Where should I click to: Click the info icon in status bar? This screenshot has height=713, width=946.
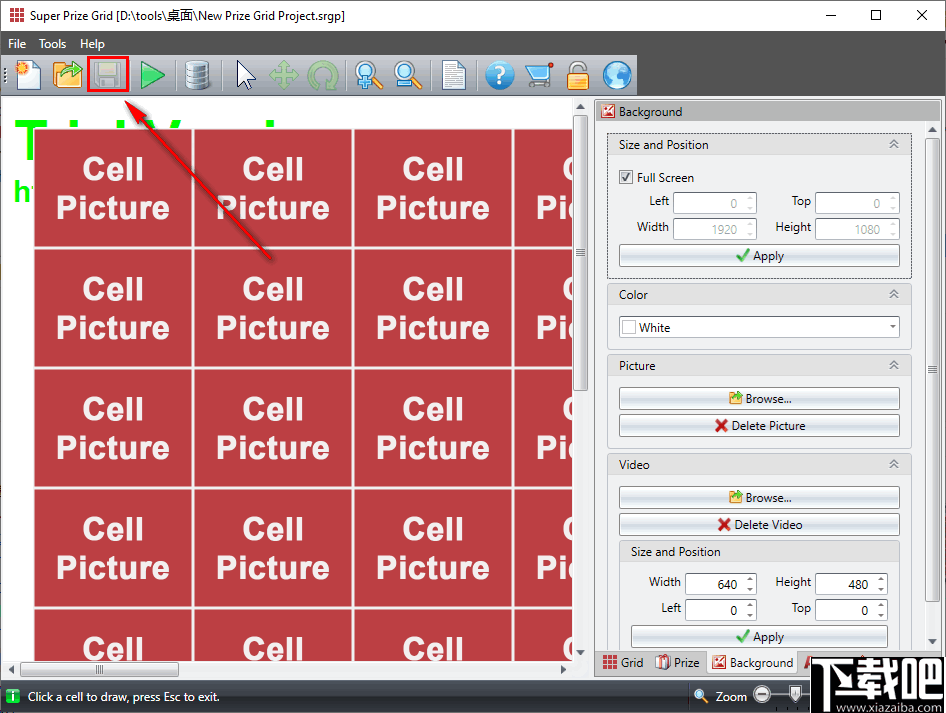click(x=12, y=696)
